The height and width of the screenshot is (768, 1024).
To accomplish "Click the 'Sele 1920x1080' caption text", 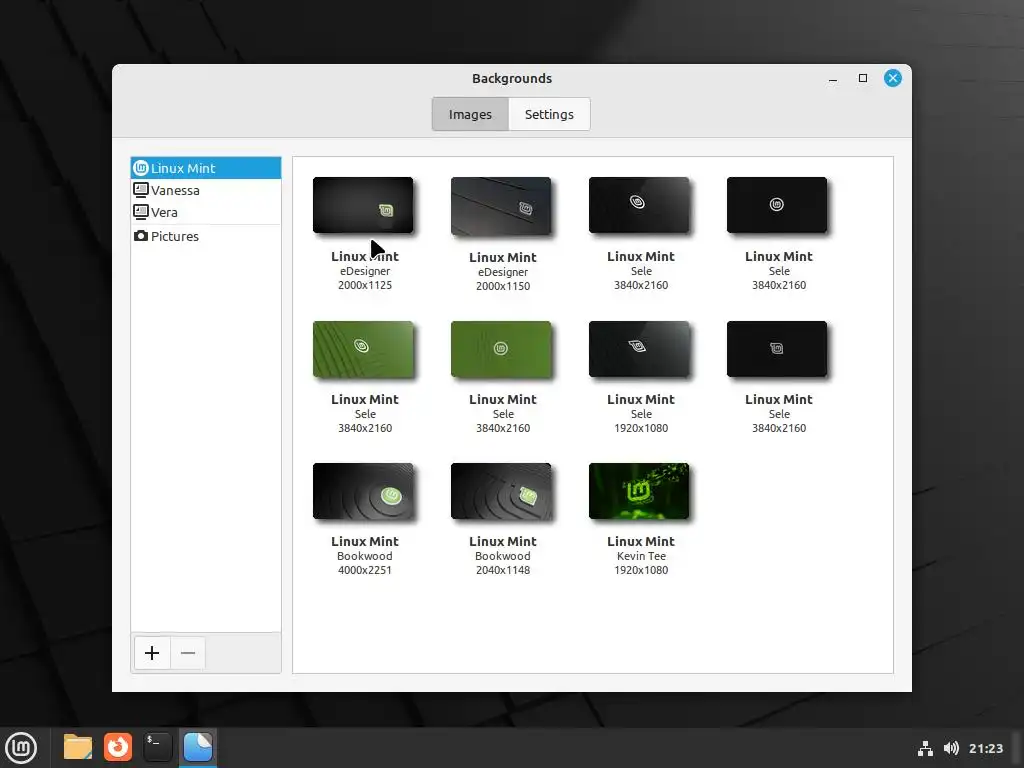I will coord(641,421).
